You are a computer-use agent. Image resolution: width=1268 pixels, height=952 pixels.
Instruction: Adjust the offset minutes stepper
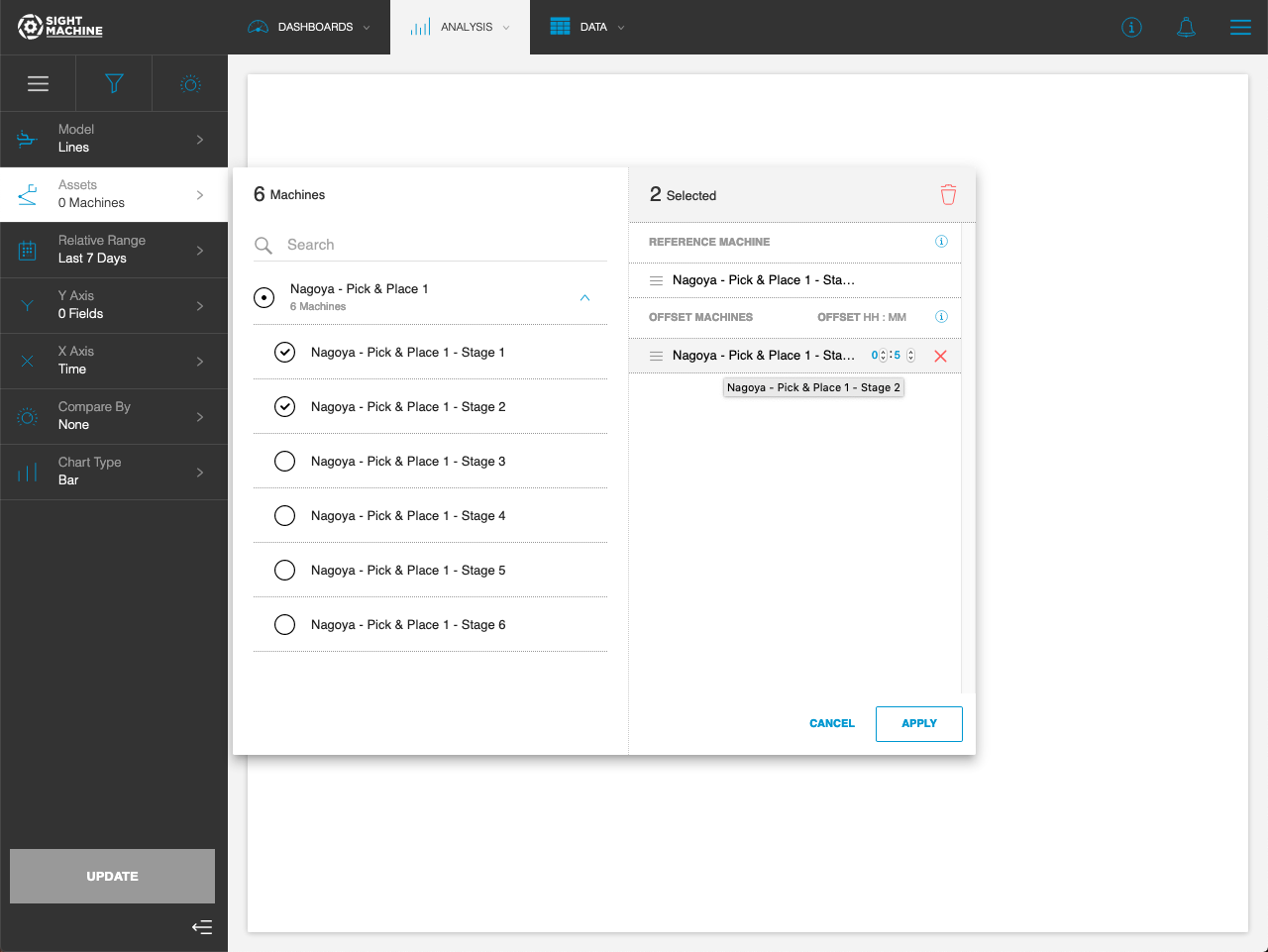(910, 356)
